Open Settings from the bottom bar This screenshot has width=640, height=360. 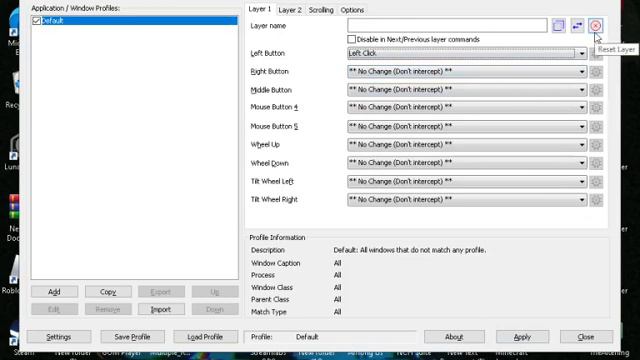click(x=59, y=337)
